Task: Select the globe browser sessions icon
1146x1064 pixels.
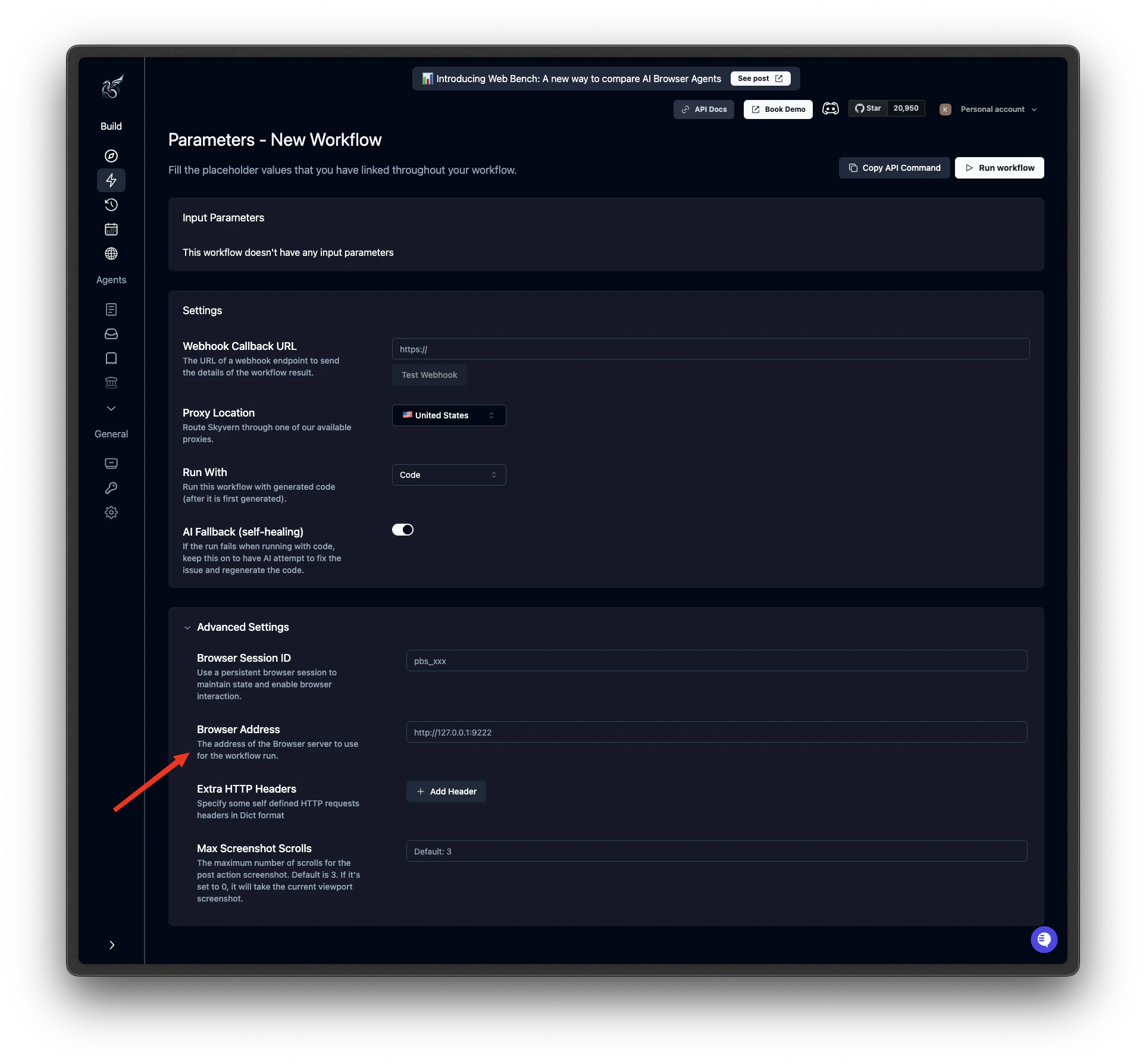Action: (111, 254)
